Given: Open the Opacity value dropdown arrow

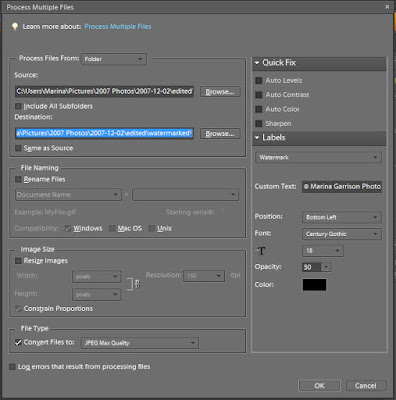Looking at the screenshot, I should click(326, 267).
